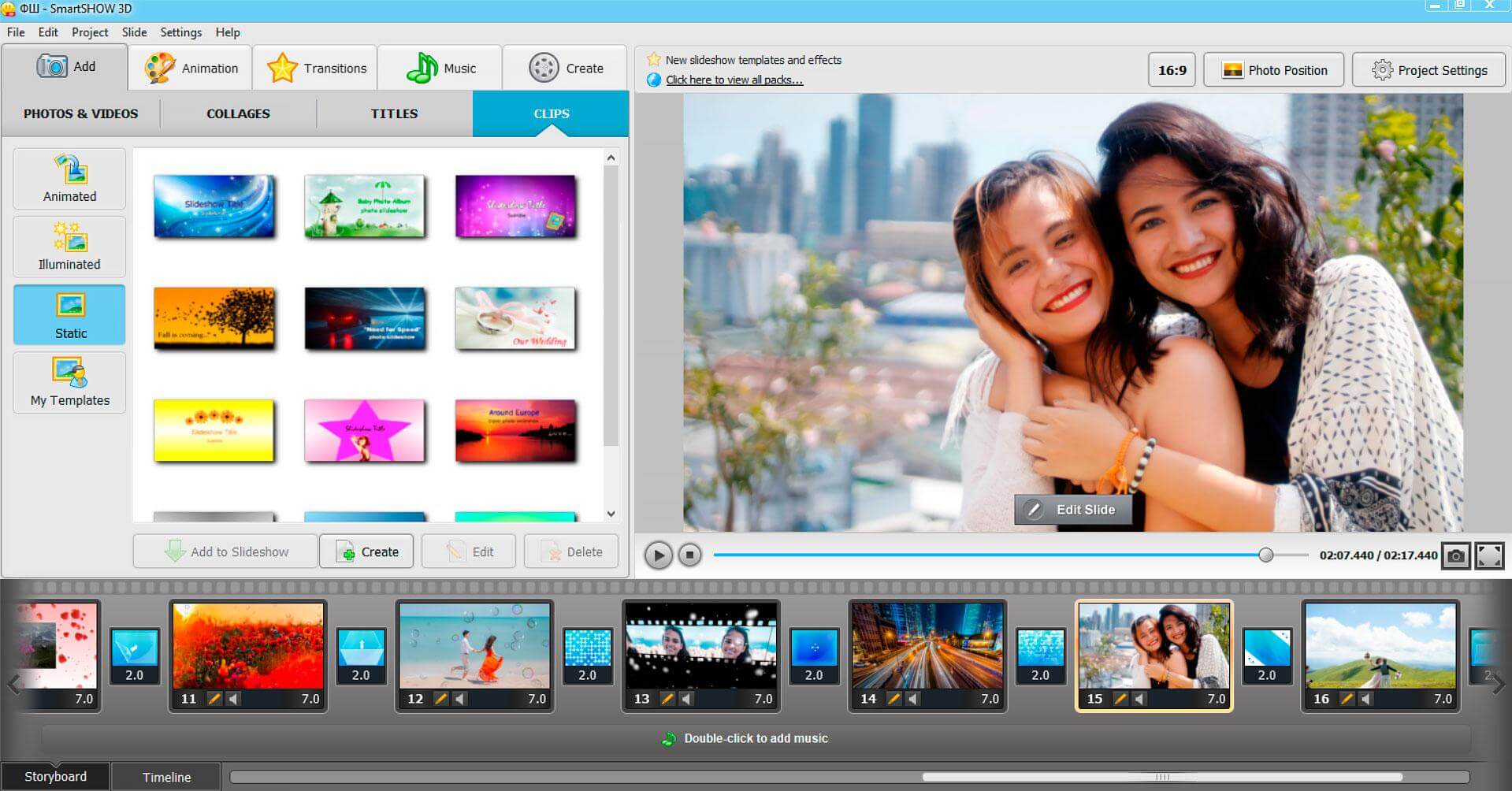Click the Delete clip button
Screen dimensions: 1512x791
(x=571, y=551)
